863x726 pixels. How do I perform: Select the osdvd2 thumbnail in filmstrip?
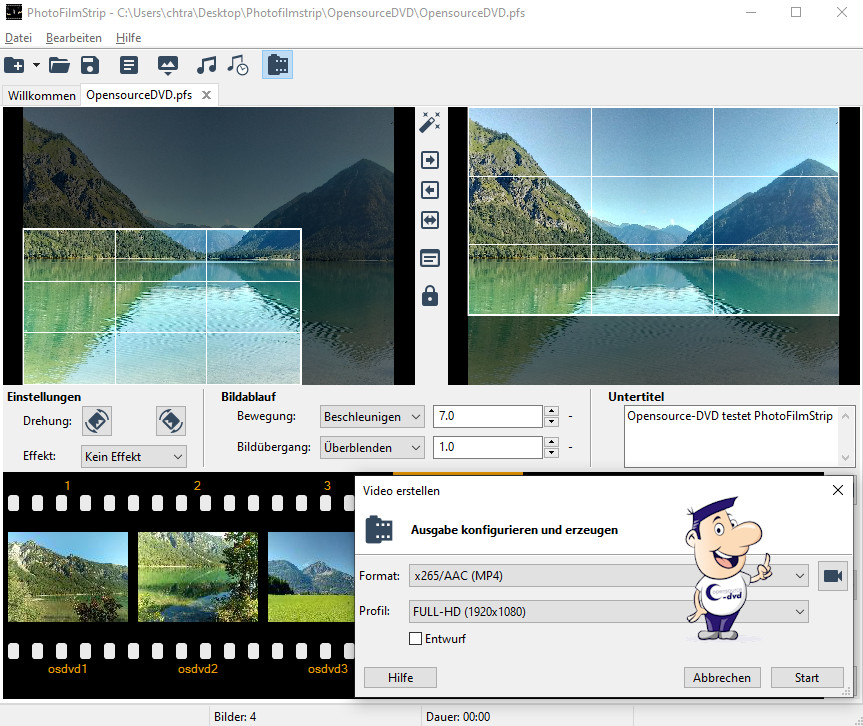pyautogui.click(x=197, y=577)
